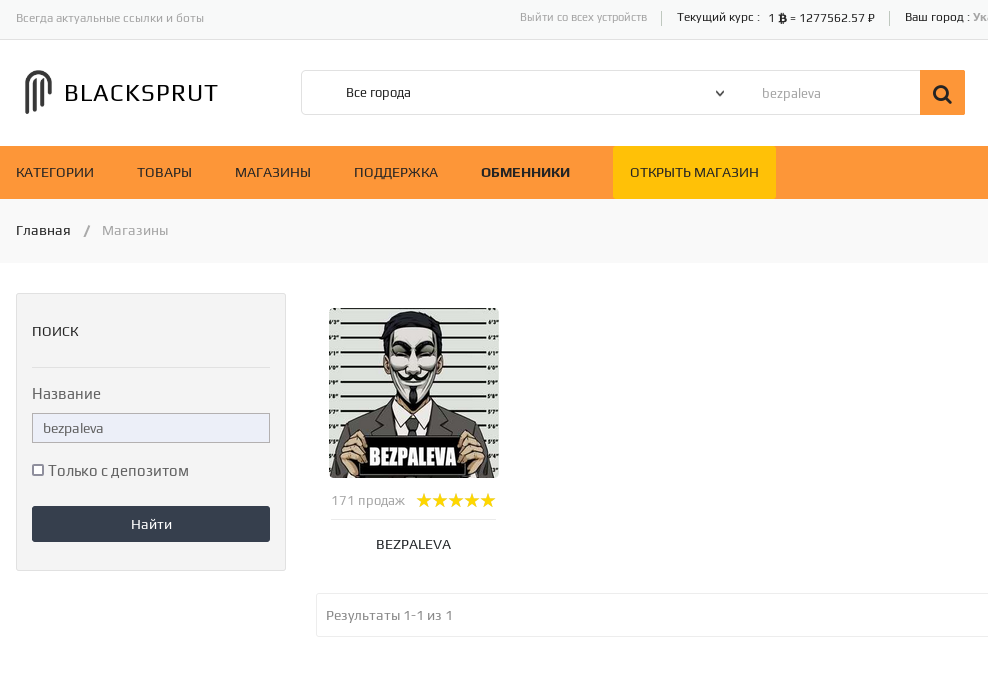Click the Найти search button
Screen dimensions: 988x688
pyautogui.click(x=151, y=524)
